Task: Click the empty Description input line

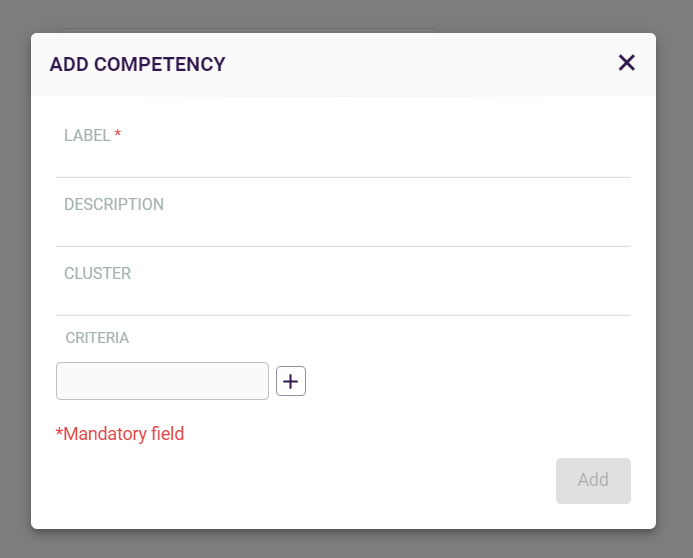Action: [x=343, y=229]
